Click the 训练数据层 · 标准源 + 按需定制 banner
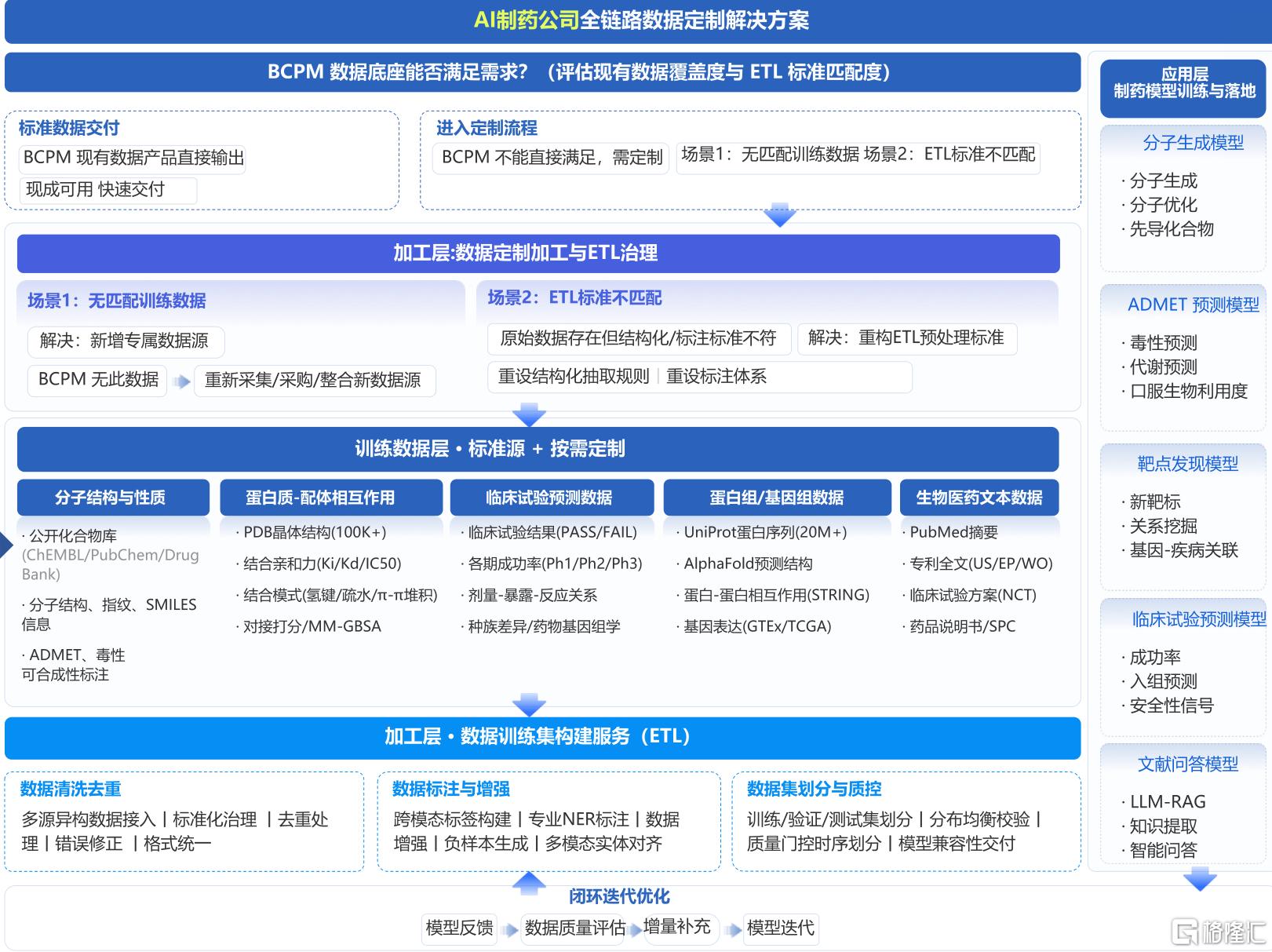Image resolution: width=1272 pixels, height=952 pixels. [538, 449]
